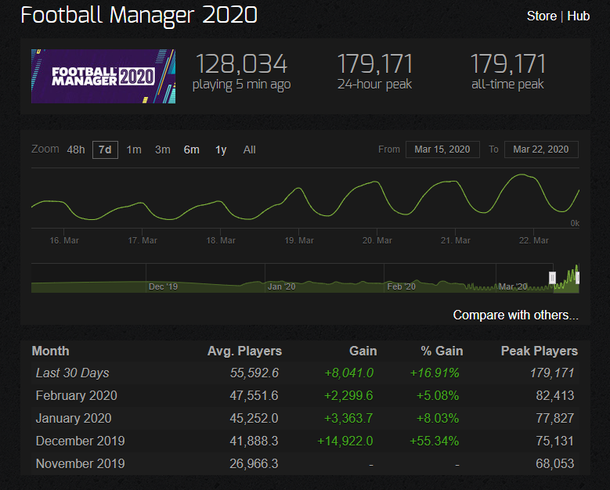Image resolution: width=610 pixels, height=490 pixels.
Task: Grab the right navigator range handle
Action: tap(577, 278)
